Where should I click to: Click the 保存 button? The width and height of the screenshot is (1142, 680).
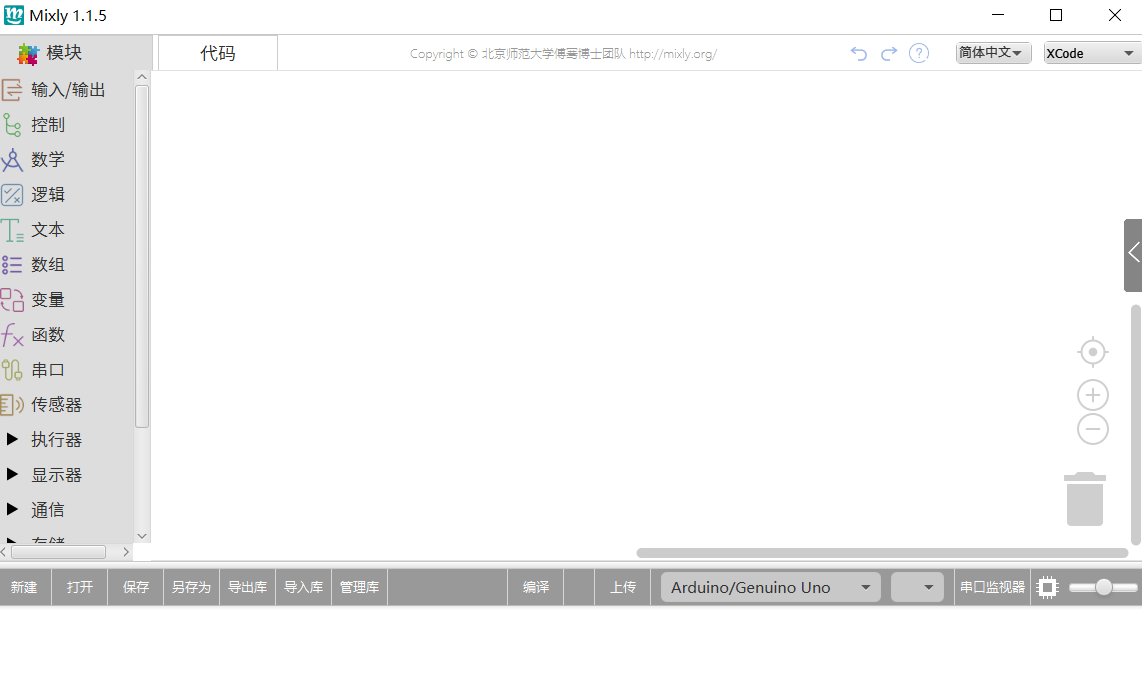(x=136, y=588)
